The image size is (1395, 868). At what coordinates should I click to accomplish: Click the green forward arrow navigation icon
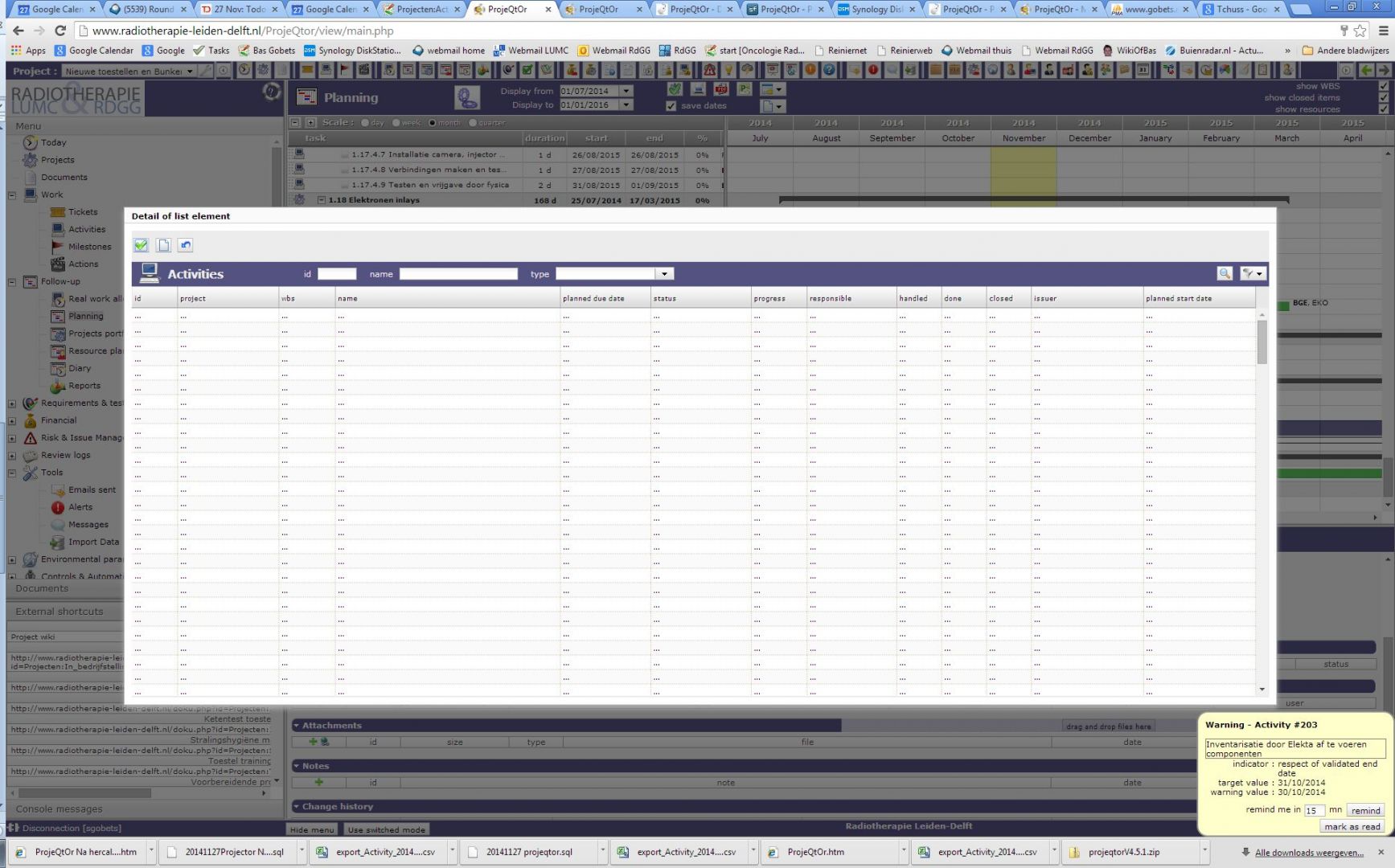coord(1384,70)
